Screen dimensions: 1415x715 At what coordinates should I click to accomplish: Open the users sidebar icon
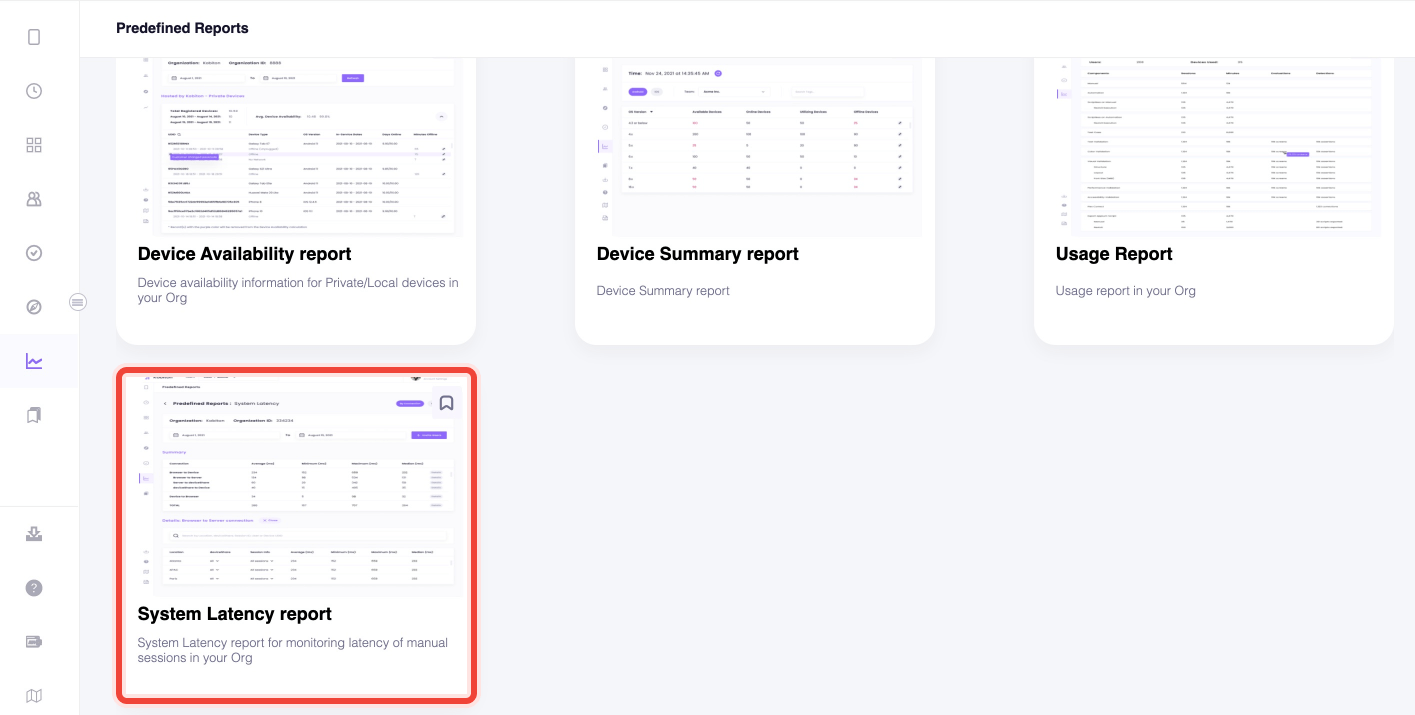point(34,199)
